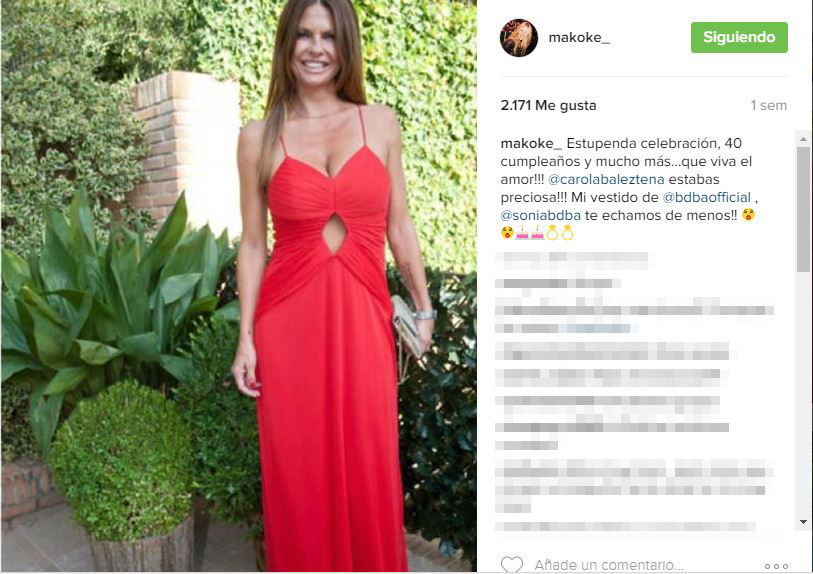Click the photo of the red dress
813x574 pixels.
tap(239, 286)
